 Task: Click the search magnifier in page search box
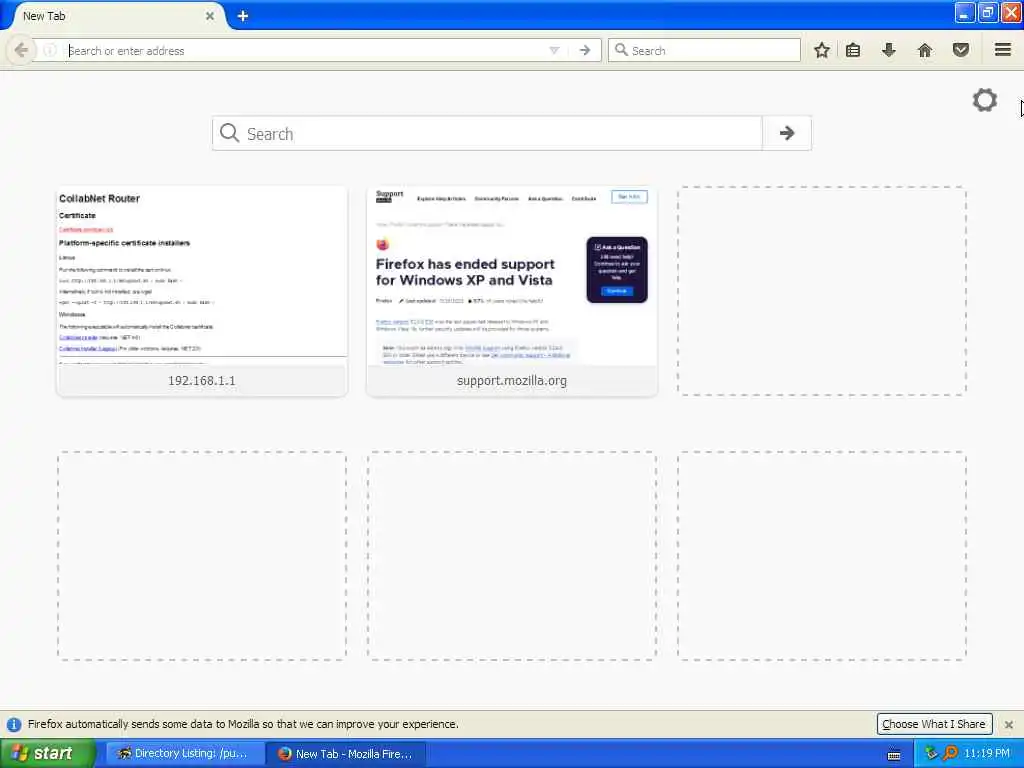coord(229,133)
